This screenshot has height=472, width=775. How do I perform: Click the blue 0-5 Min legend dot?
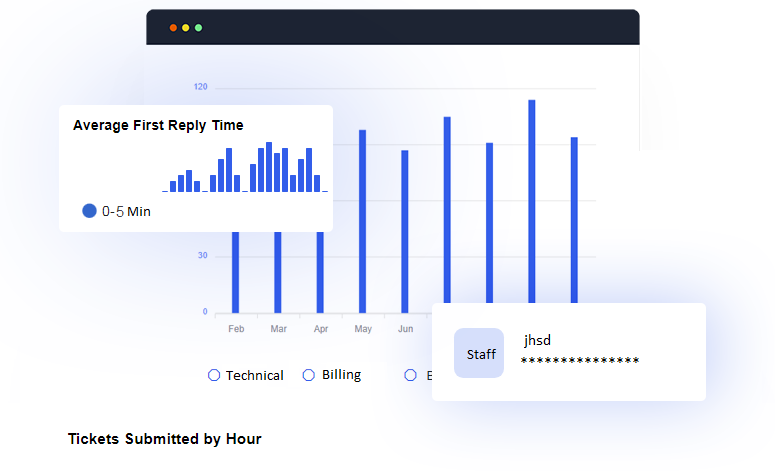89,211
